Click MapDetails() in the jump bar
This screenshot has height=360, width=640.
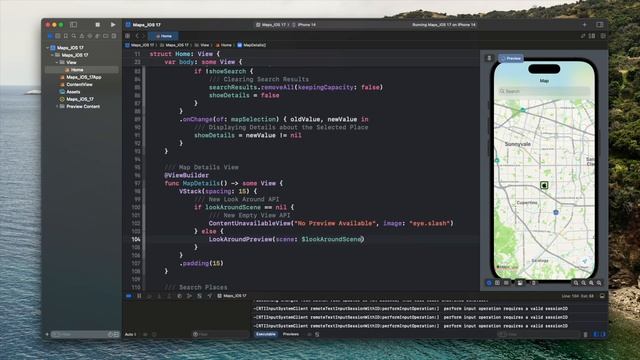coord(251,45)
